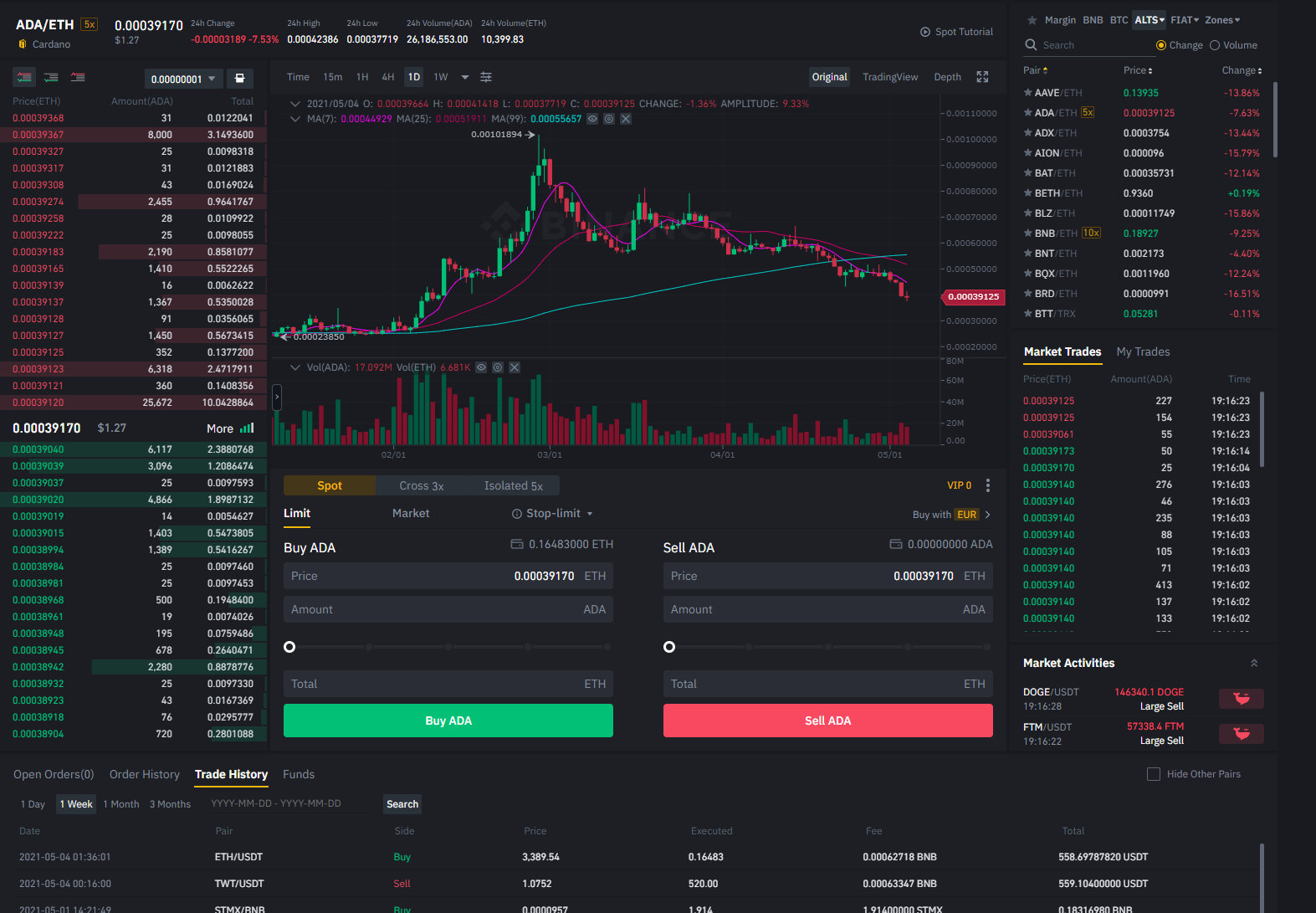Click the Stop-limit info icon
The width and height of the screenshot is (1316, 913).
(x=517, y=514)
